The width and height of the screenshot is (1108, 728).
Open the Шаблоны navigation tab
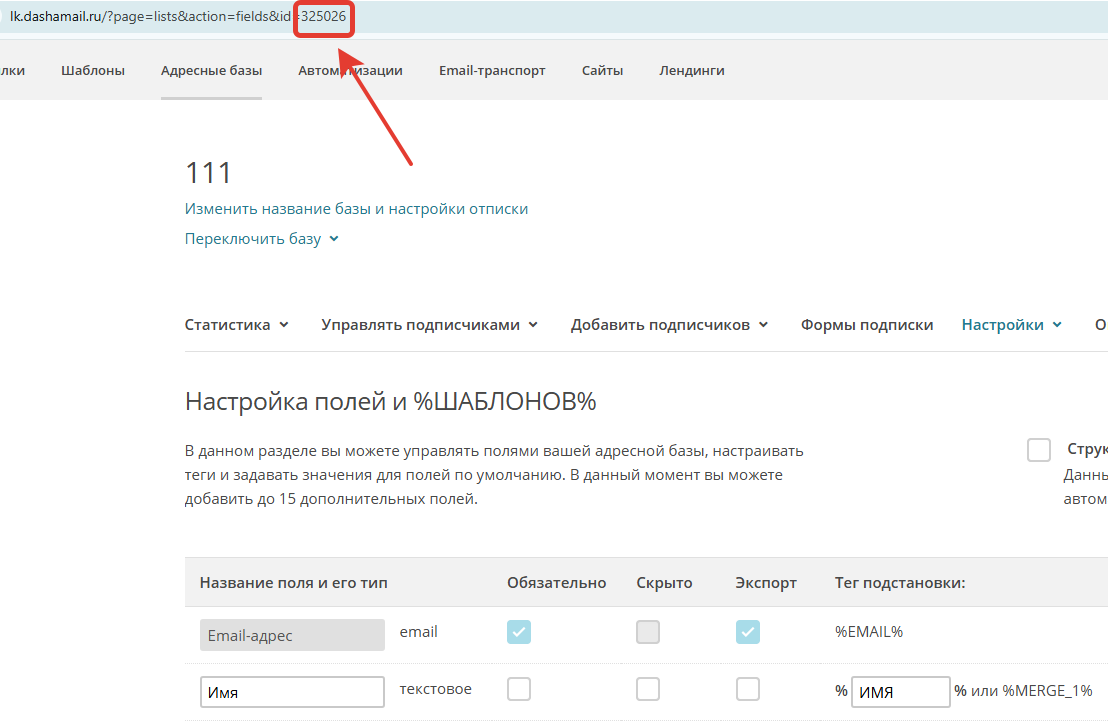tap(92, 71)
